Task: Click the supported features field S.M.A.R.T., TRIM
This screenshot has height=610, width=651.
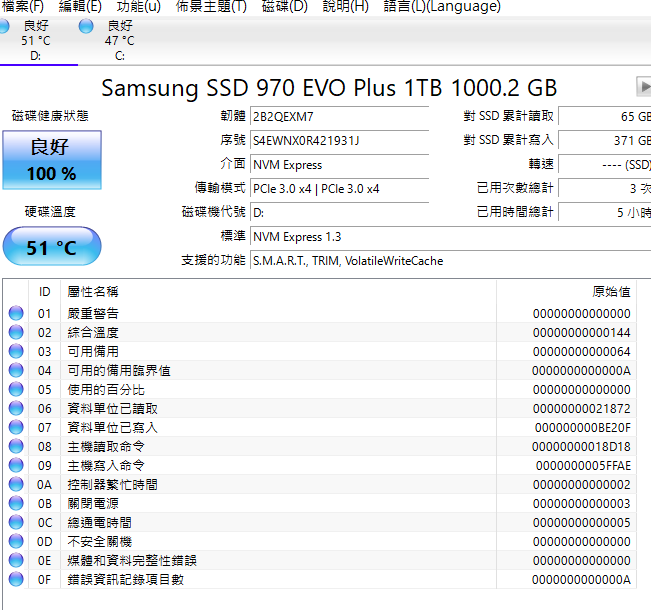Action: click(x=450, y=261)
